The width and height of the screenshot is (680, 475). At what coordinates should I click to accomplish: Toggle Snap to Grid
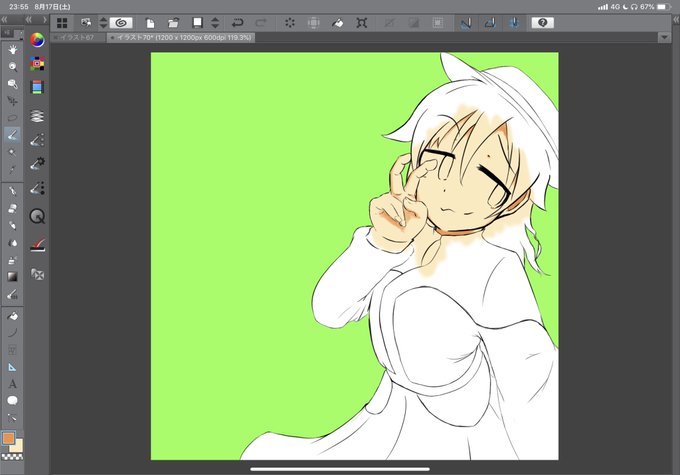[x=514, y=23]
